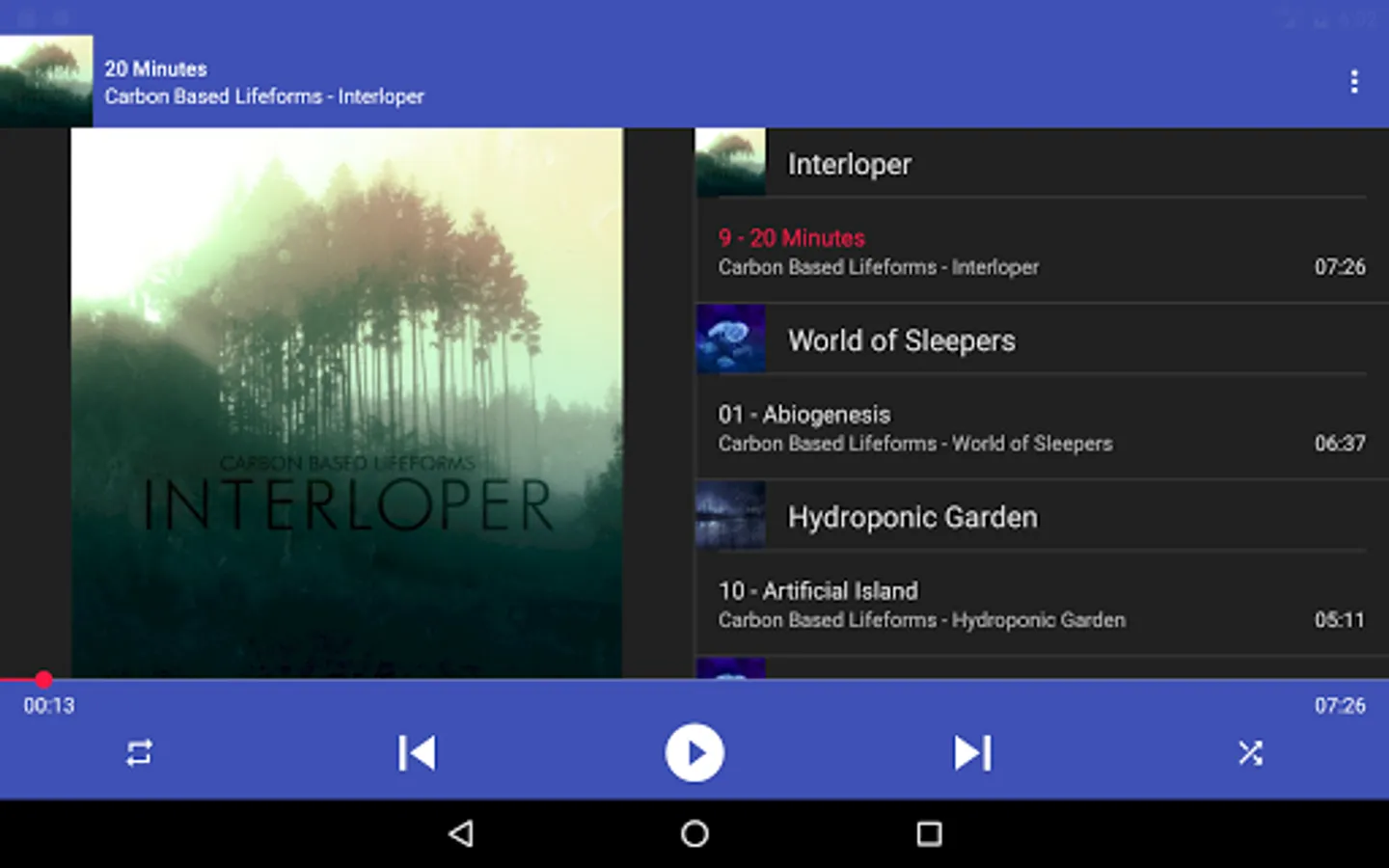Click the red seek bar handle
The width and height of the screenshot is (1389, 868).
(43, 680)
